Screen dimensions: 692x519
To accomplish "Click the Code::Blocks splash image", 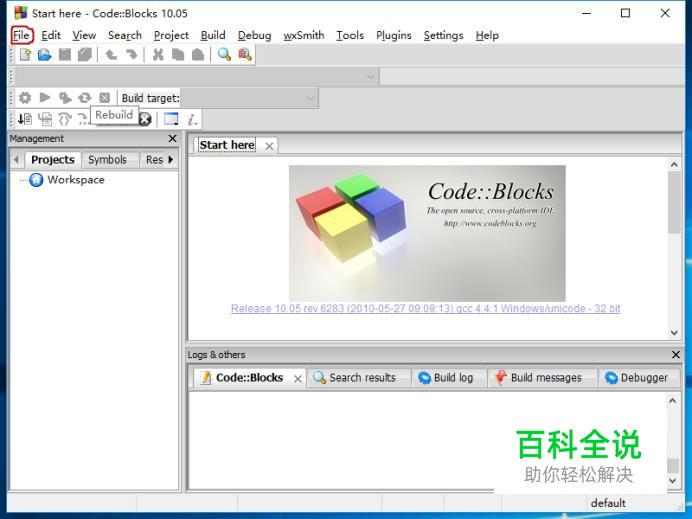I will pos(427,233).
